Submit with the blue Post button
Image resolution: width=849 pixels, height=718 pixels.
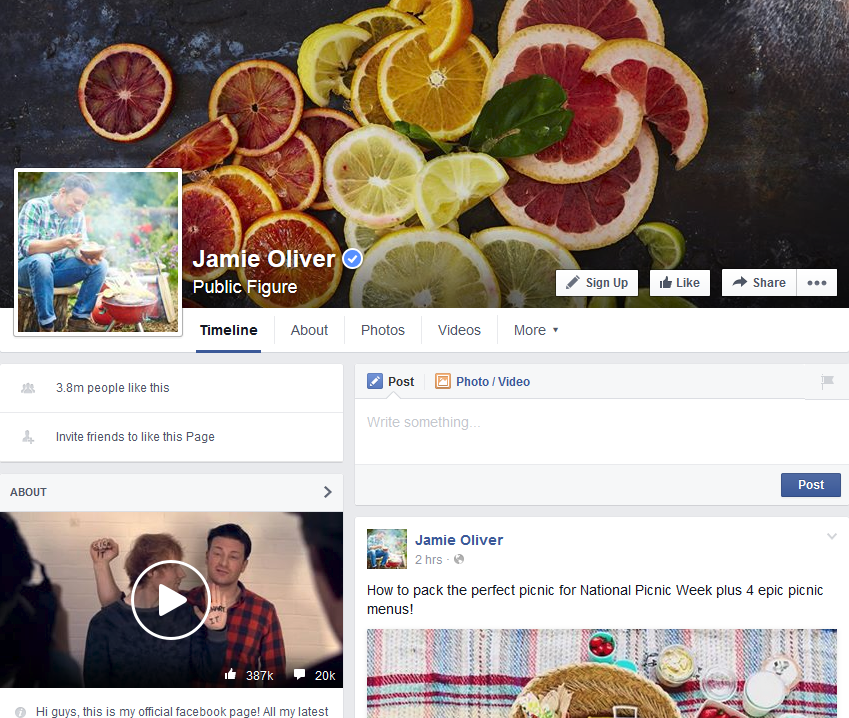click(x=811, y=485)
